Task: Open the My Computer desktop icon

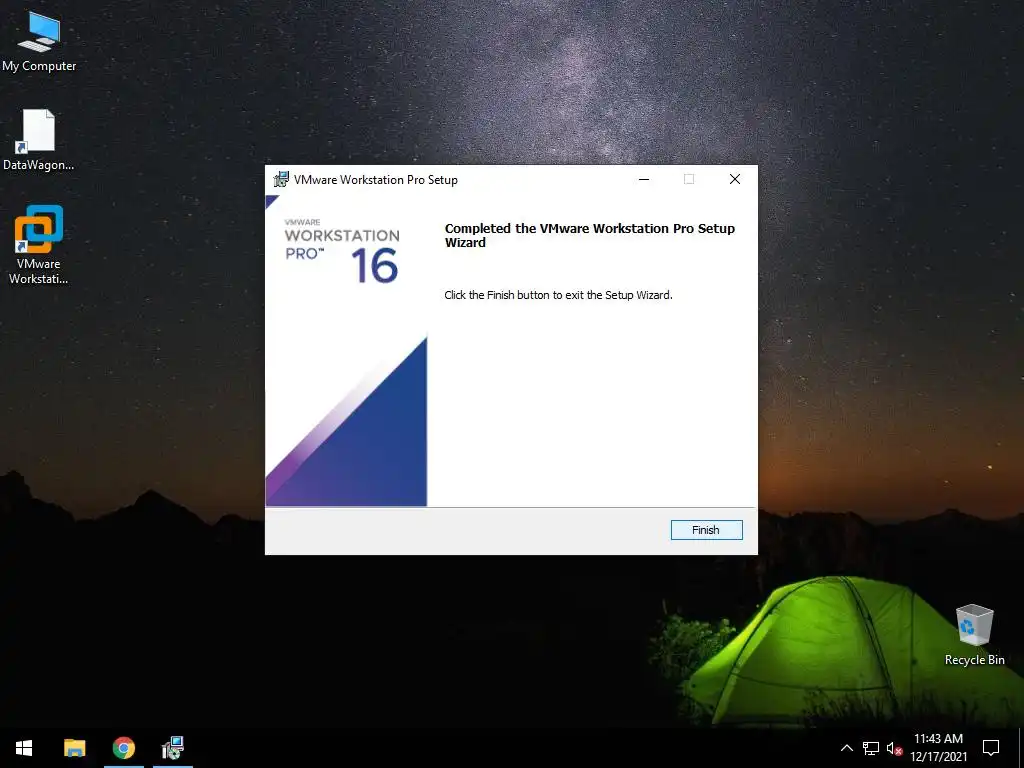Action: [39, 42]
